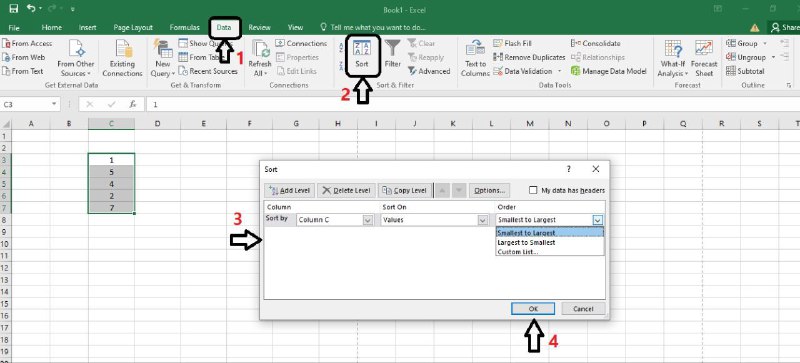This screenshot has width=800, height=363.
Task: Select row header 10
Action: click(x=5, y=244)
